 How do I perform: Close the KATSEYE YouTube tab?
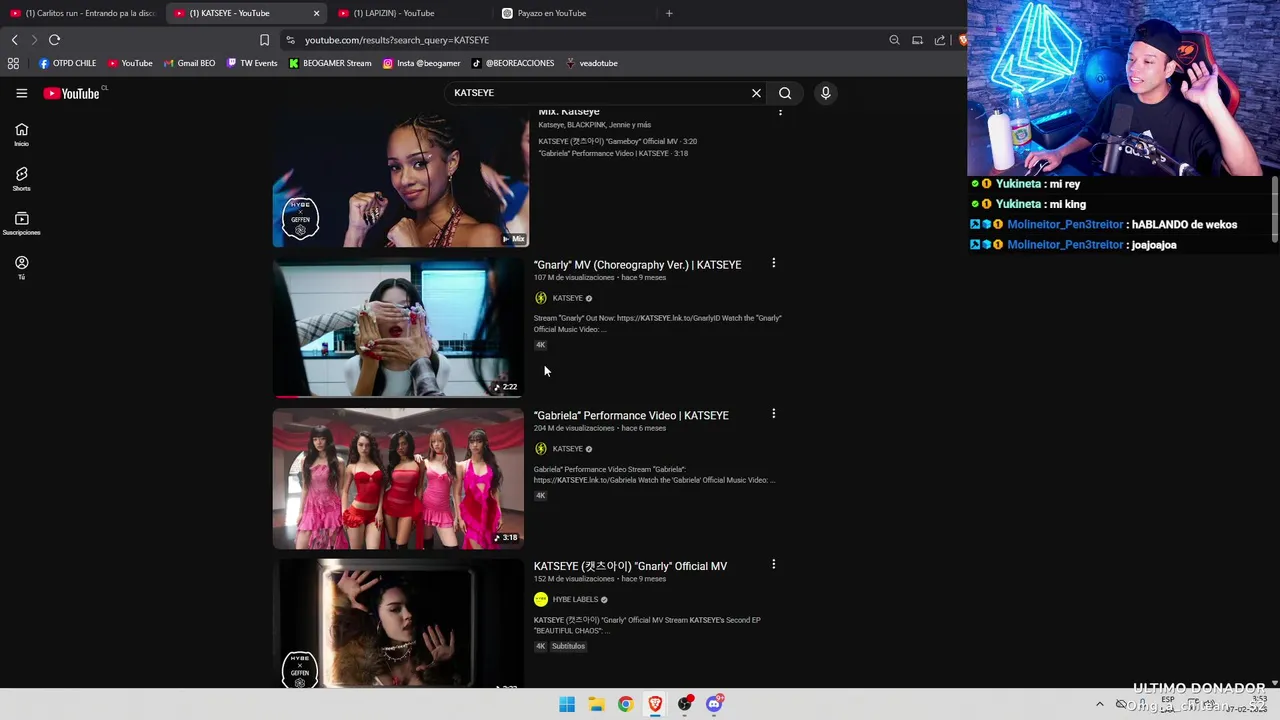(316, 13)
